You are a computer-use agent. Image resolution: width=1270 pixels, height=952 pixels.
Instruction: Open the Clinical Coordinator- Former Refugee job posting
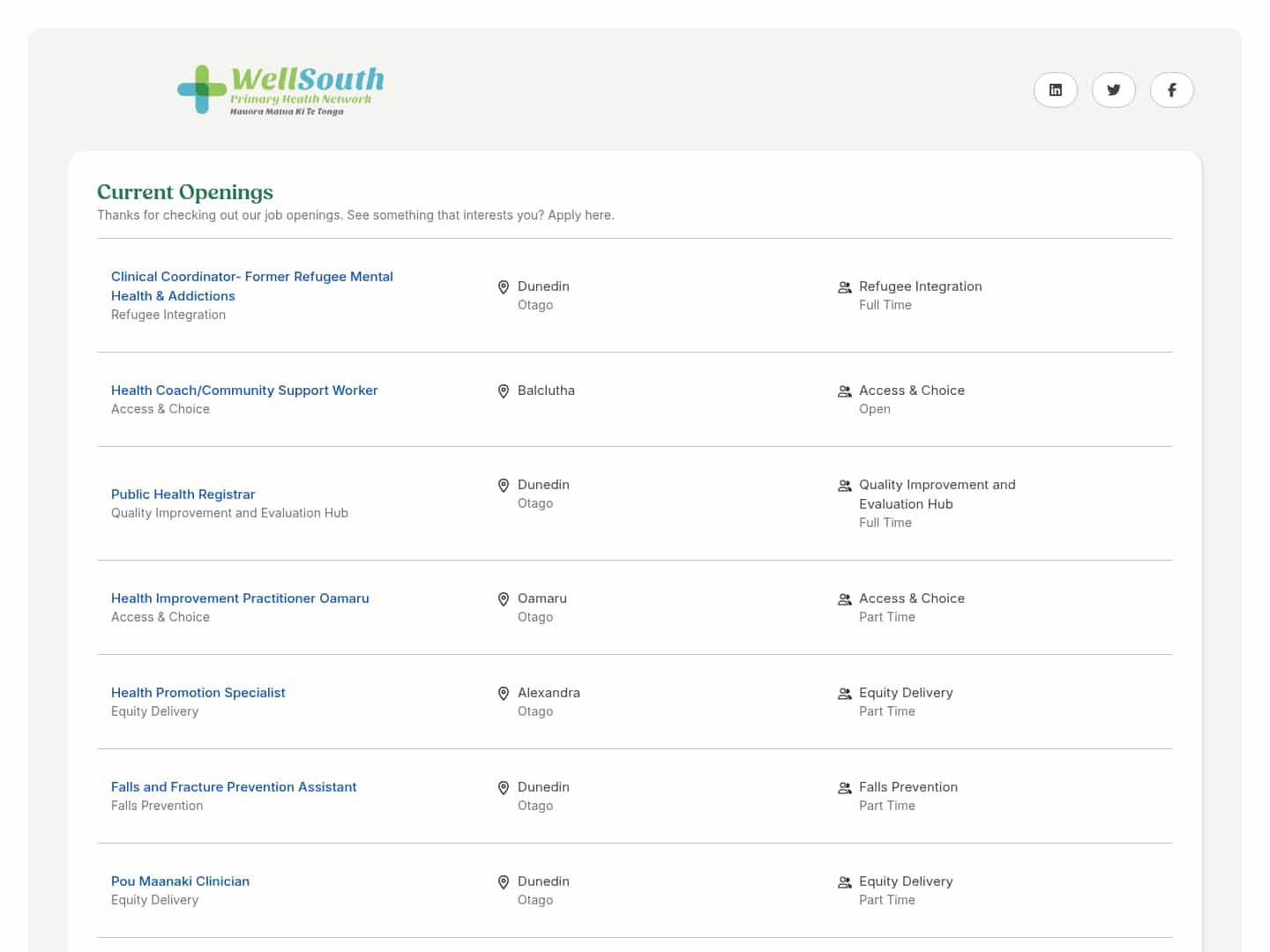coord(252,286)
